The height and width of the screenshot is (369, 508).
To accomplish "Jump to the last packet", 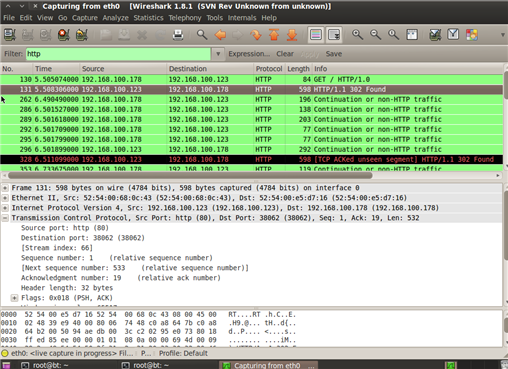I will click(x=292, y=35).
